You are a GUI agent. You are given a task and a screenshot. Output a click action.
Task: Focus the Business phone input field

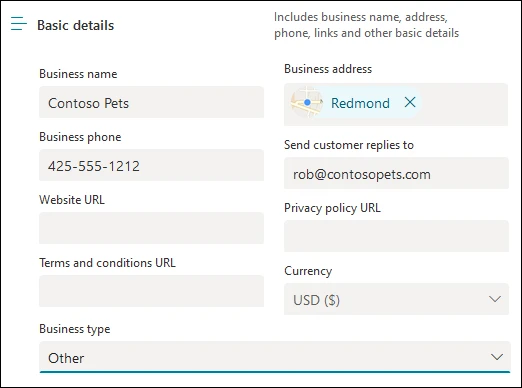click(151, 165)
